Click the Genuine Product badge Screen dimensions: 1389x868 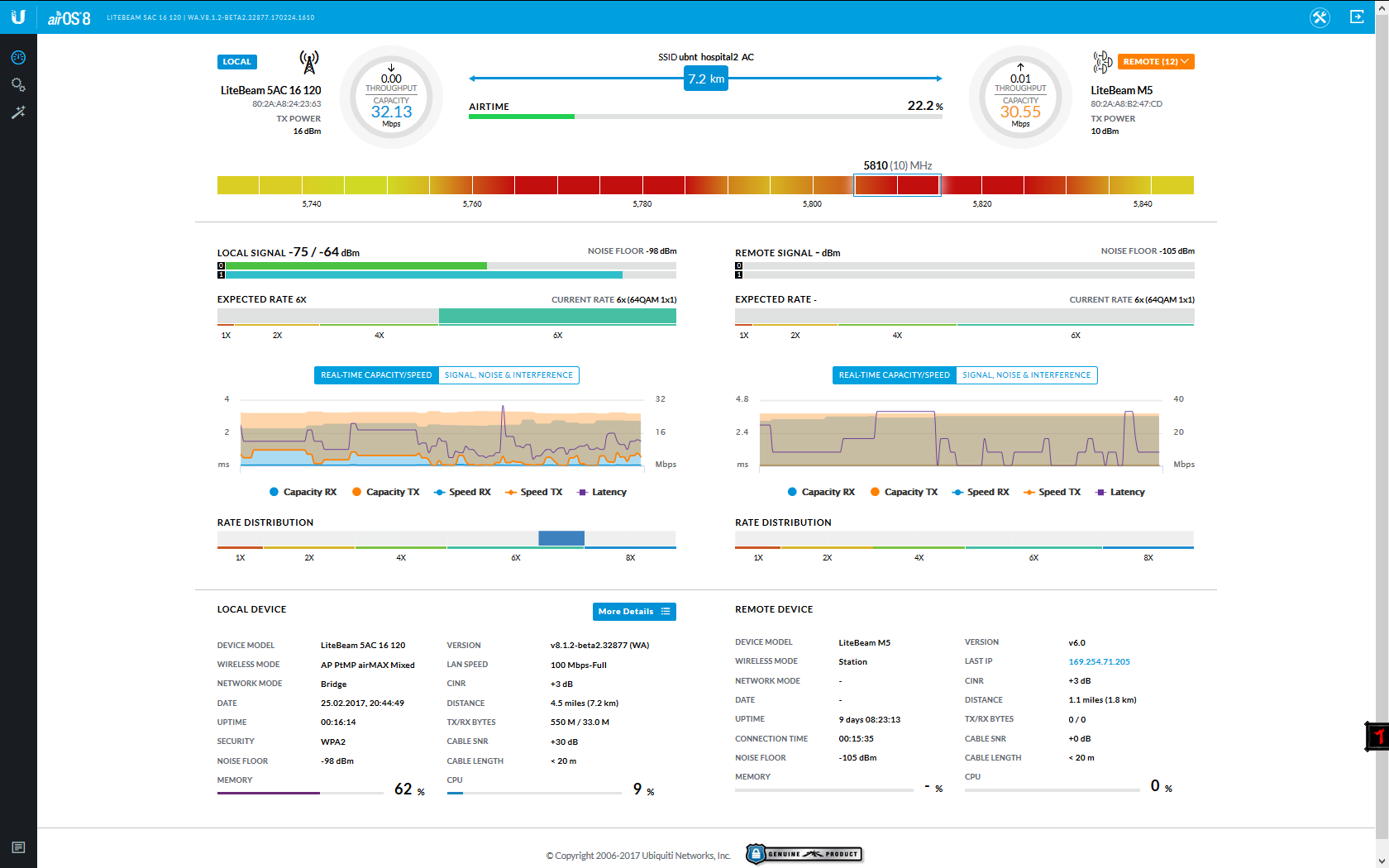pos(804,854)
